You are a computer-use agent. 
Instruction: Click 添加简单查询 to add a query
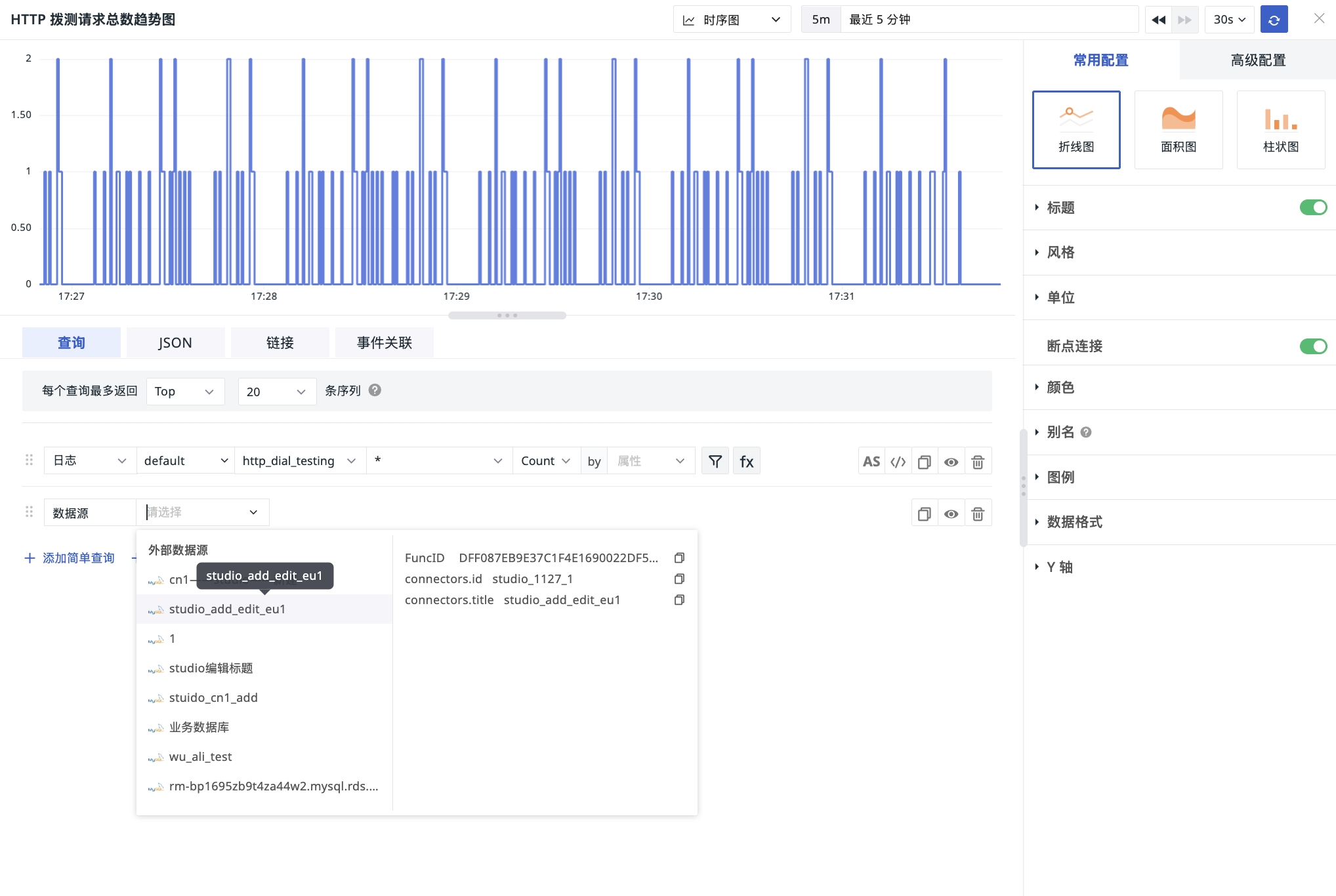[70, 558]
